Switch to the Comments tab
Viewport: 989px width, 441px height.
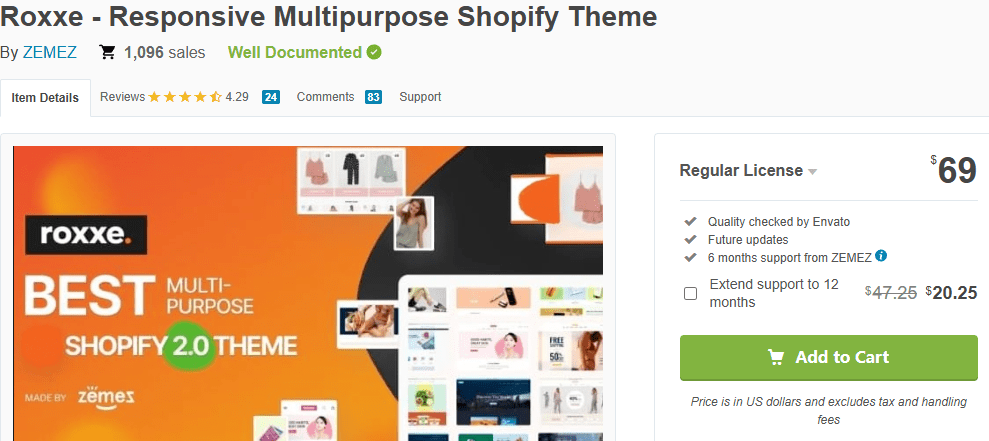pyautogui.click(x=325, y=97)
